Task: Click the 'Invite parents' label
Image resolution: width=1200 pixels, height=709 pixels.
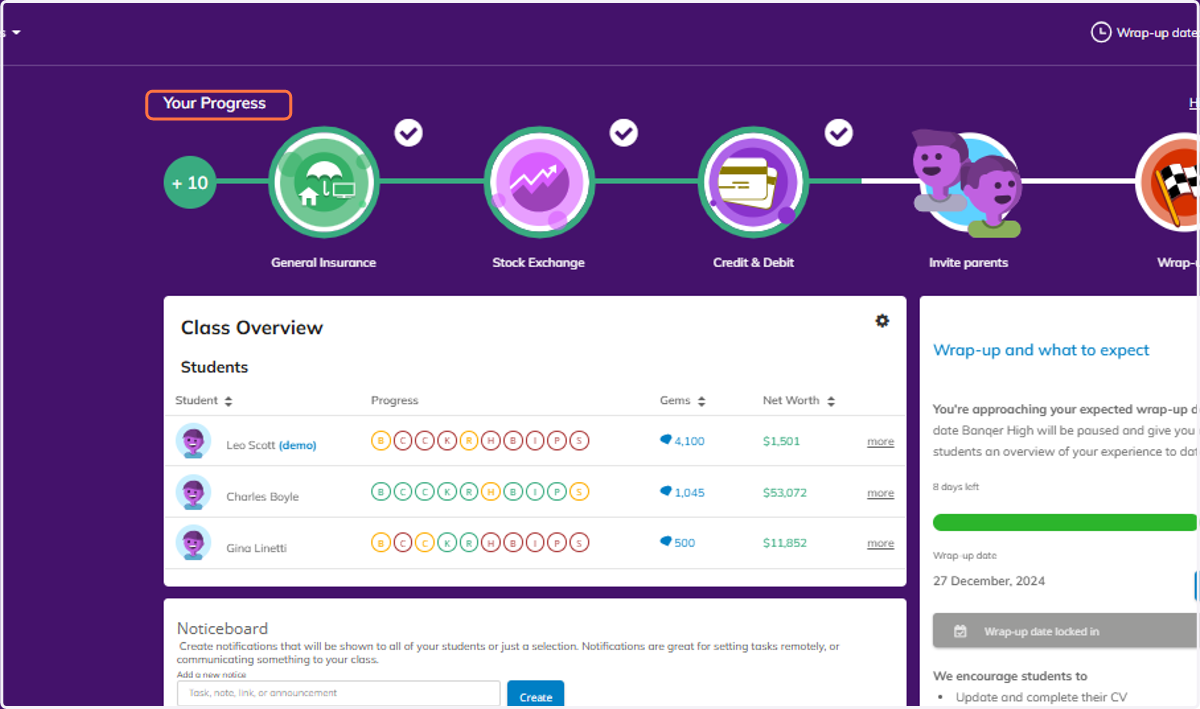Action: tap(968, 263)
